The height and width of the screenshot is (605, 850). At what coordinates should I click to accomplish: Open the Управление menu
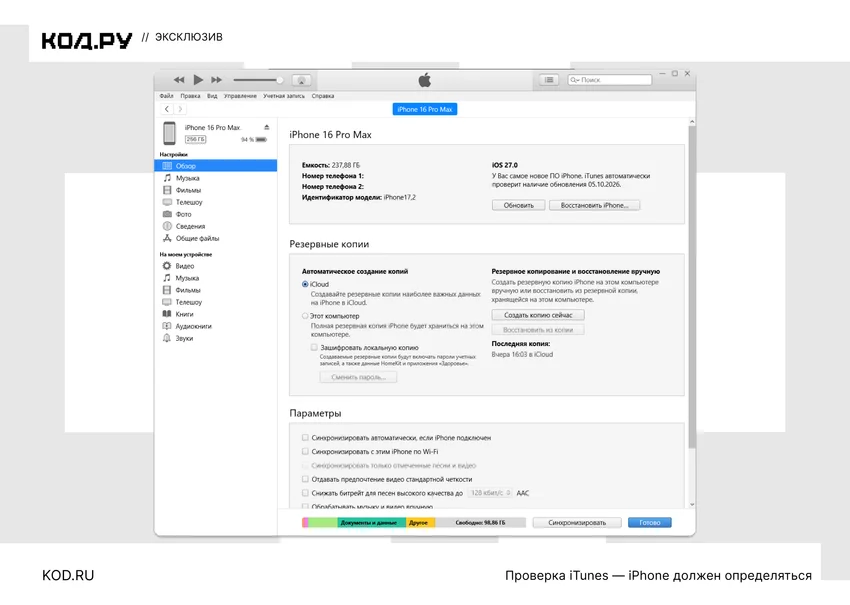tap(240, 96)
